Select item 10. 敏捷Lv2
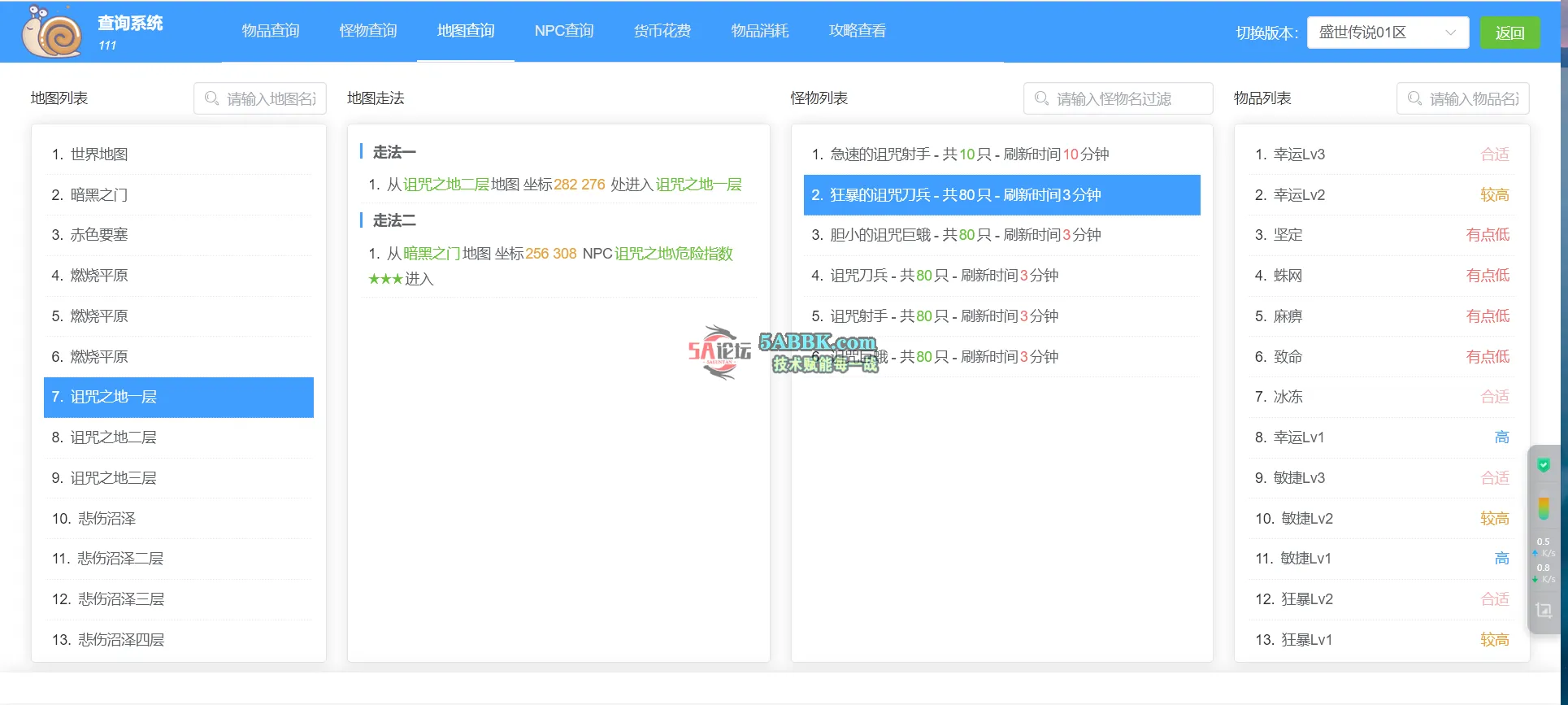 [x=1382, y=519]
